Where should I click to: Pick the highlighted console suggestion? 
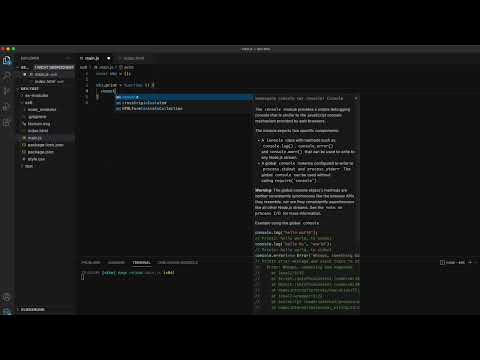click(x=184, y=97)
